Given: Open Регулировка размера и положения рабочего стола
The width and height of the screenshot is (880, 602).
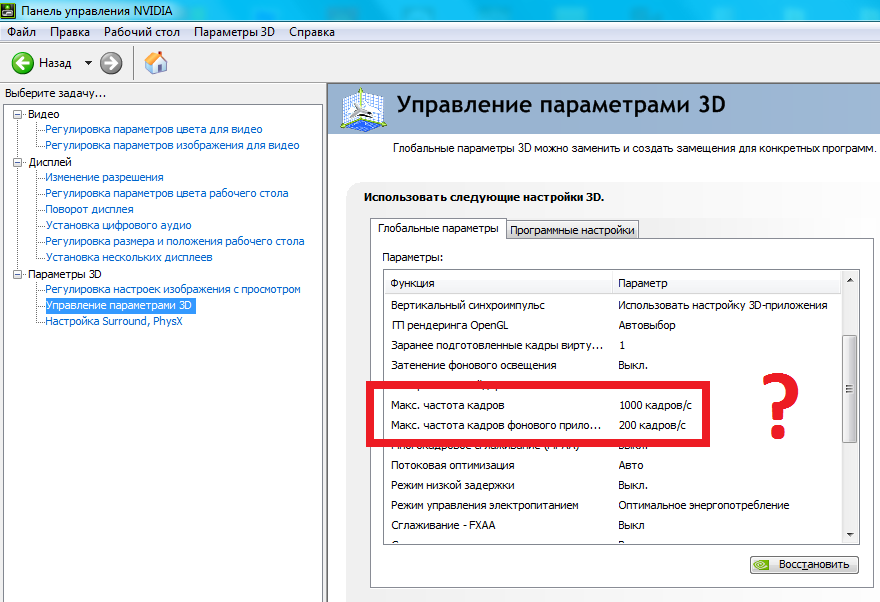Looking at the screenshot, I should coord(175,241).
